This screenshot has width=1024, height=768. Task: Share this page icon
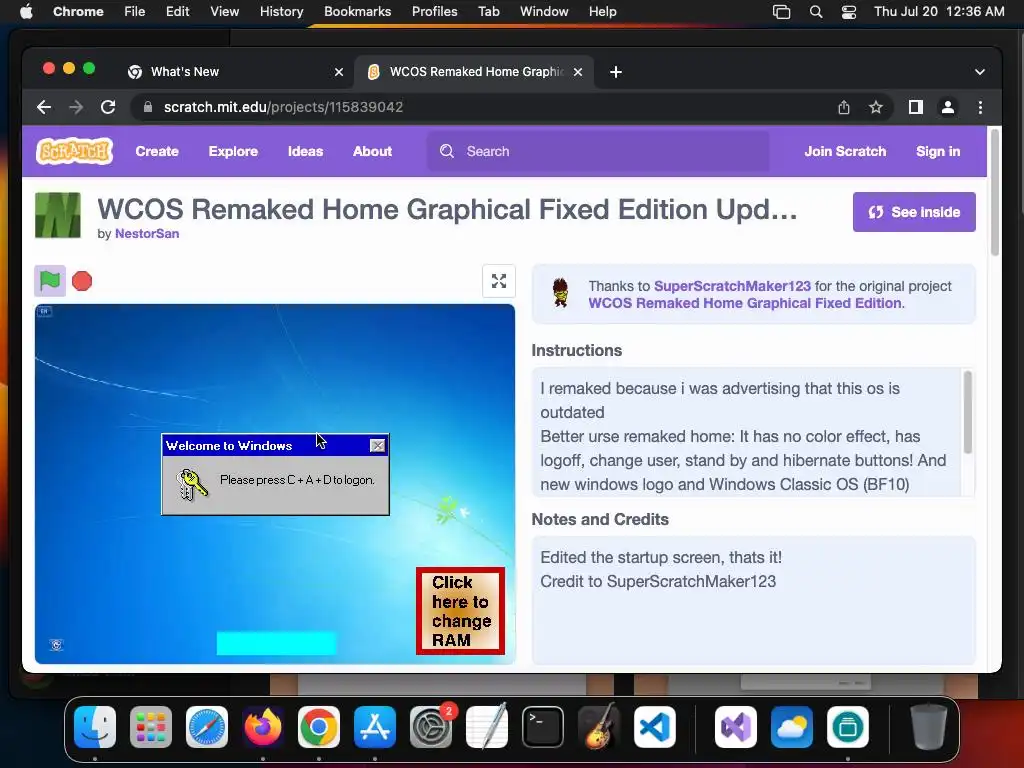844,107
